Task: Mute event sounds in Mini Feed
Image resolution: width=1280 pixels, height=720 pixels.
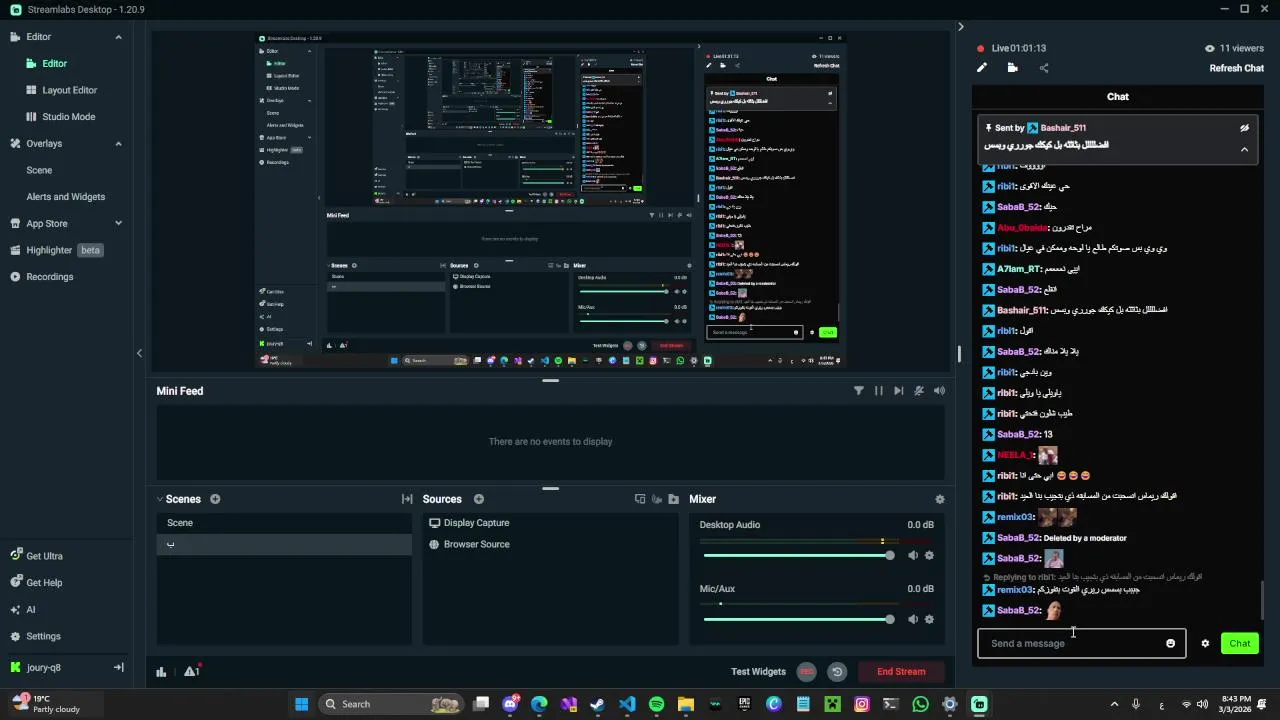Action: coord(939,391)
